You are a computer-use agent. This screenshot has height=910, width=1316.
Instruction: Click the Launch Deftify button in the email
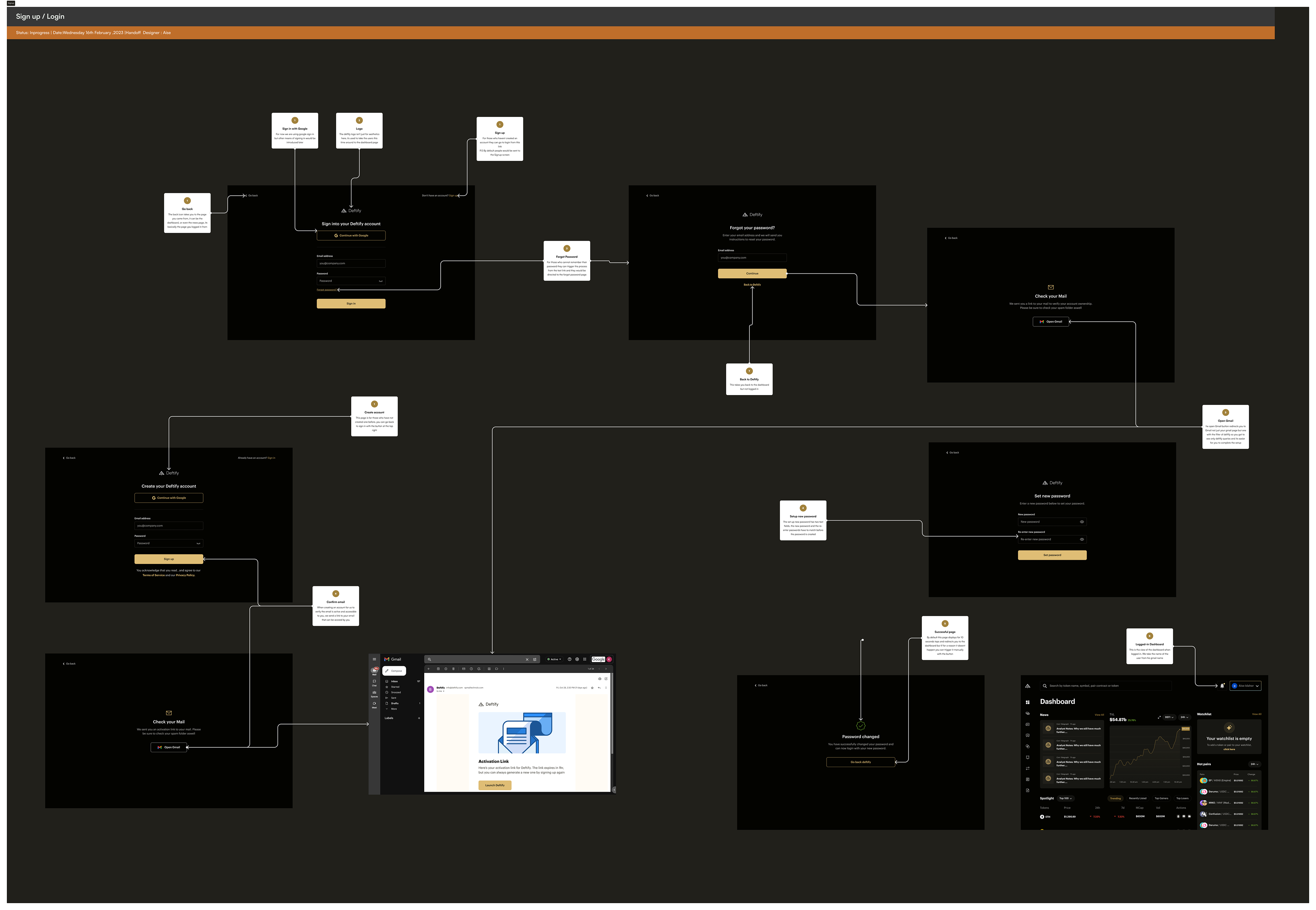tap(495, 785)
